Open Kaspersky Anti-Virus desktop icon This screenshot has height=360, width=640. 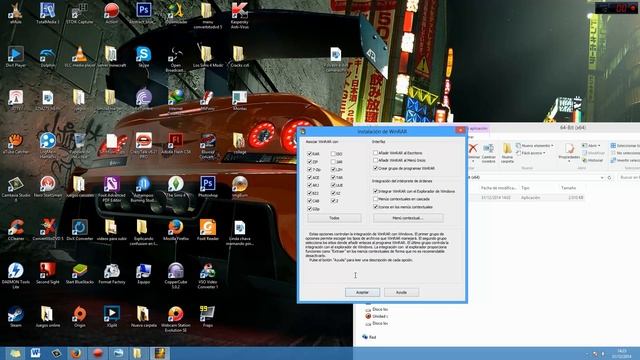[x=240, y=15]
